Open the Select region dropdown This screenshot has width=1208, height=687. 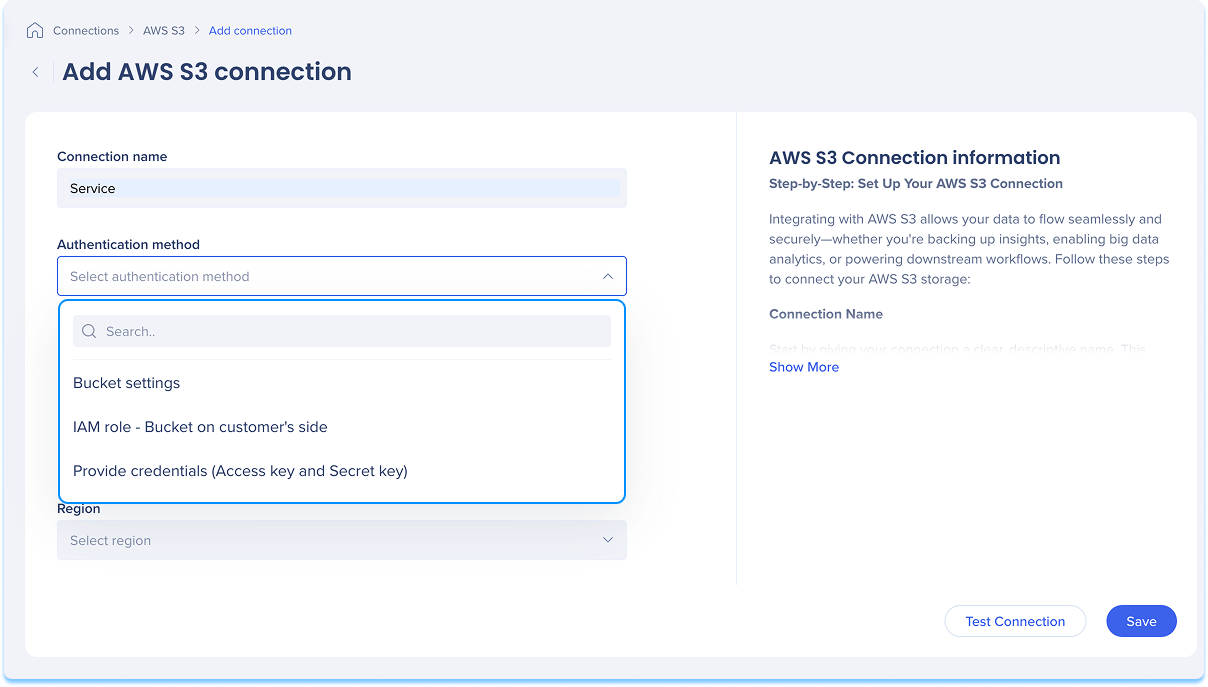[342, 540]
